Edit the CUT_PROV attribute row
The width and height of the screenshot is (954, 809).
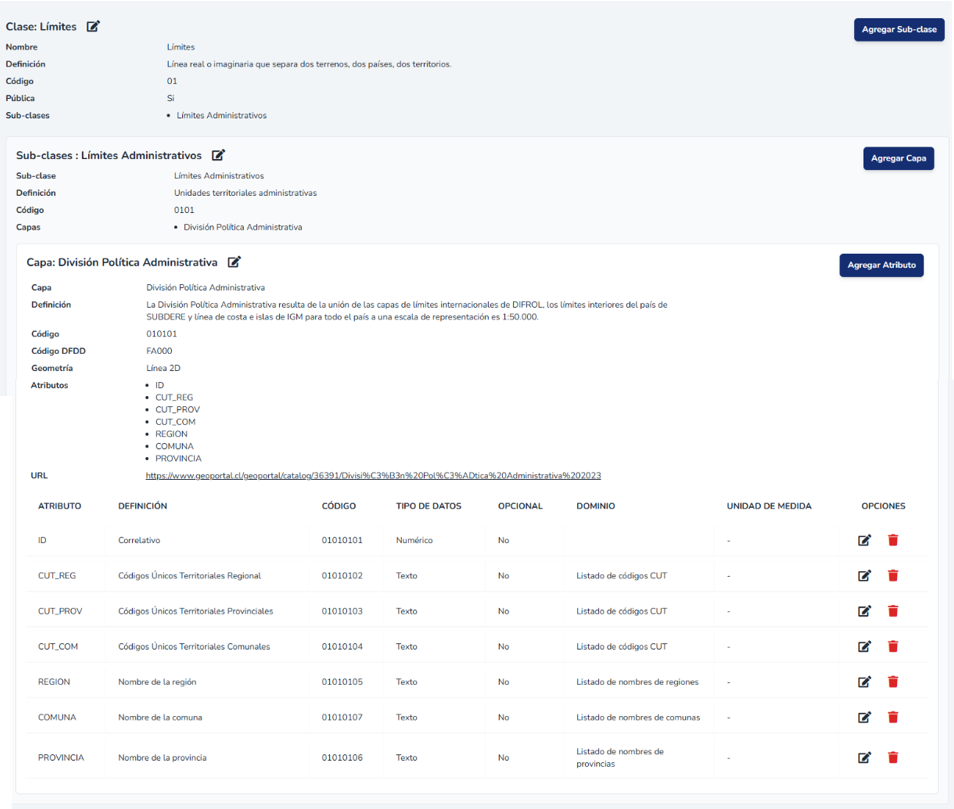[864, 611]
